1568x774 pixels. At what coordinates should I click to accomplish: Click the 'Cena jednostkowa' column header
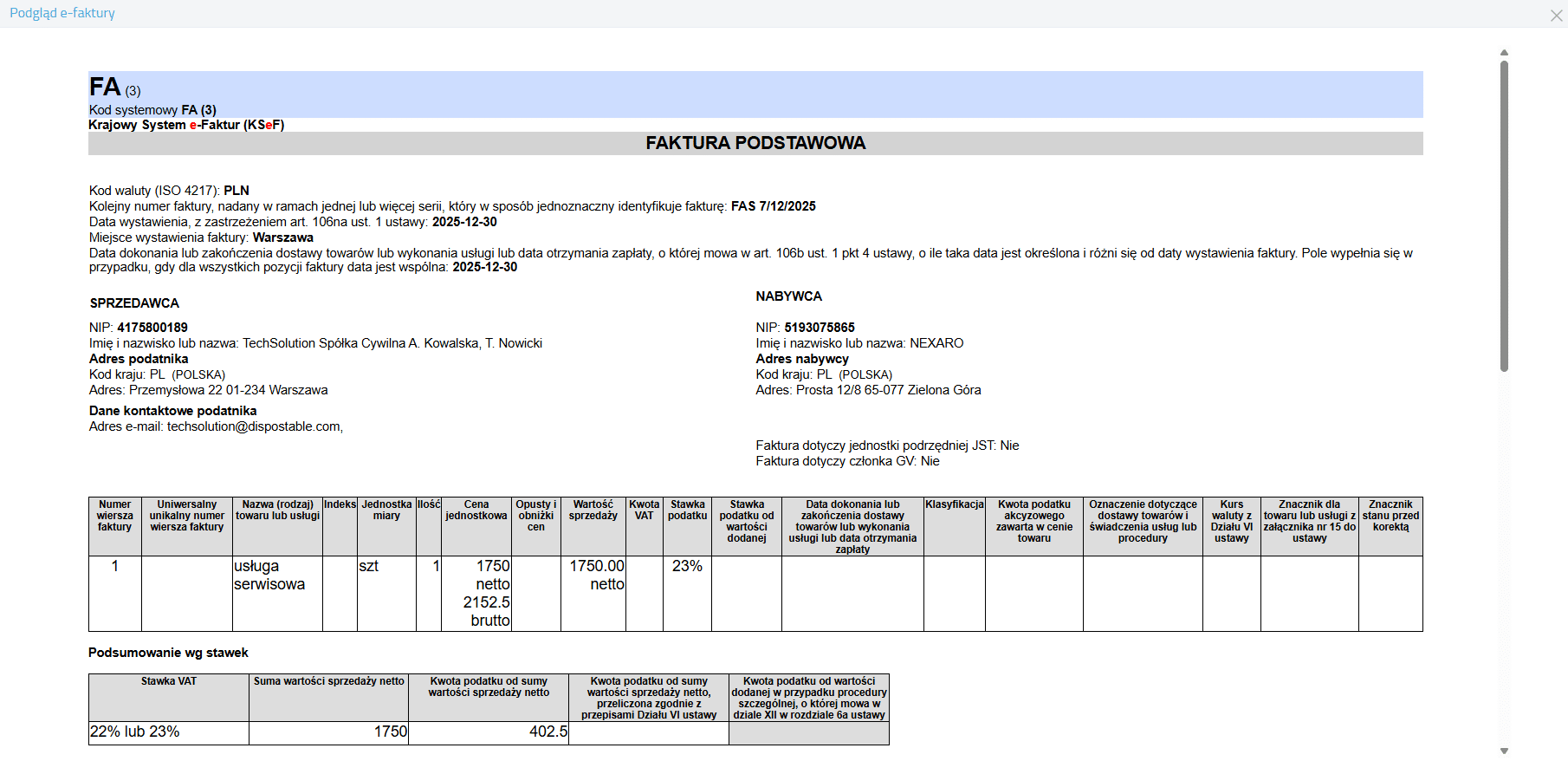[476, 510]
